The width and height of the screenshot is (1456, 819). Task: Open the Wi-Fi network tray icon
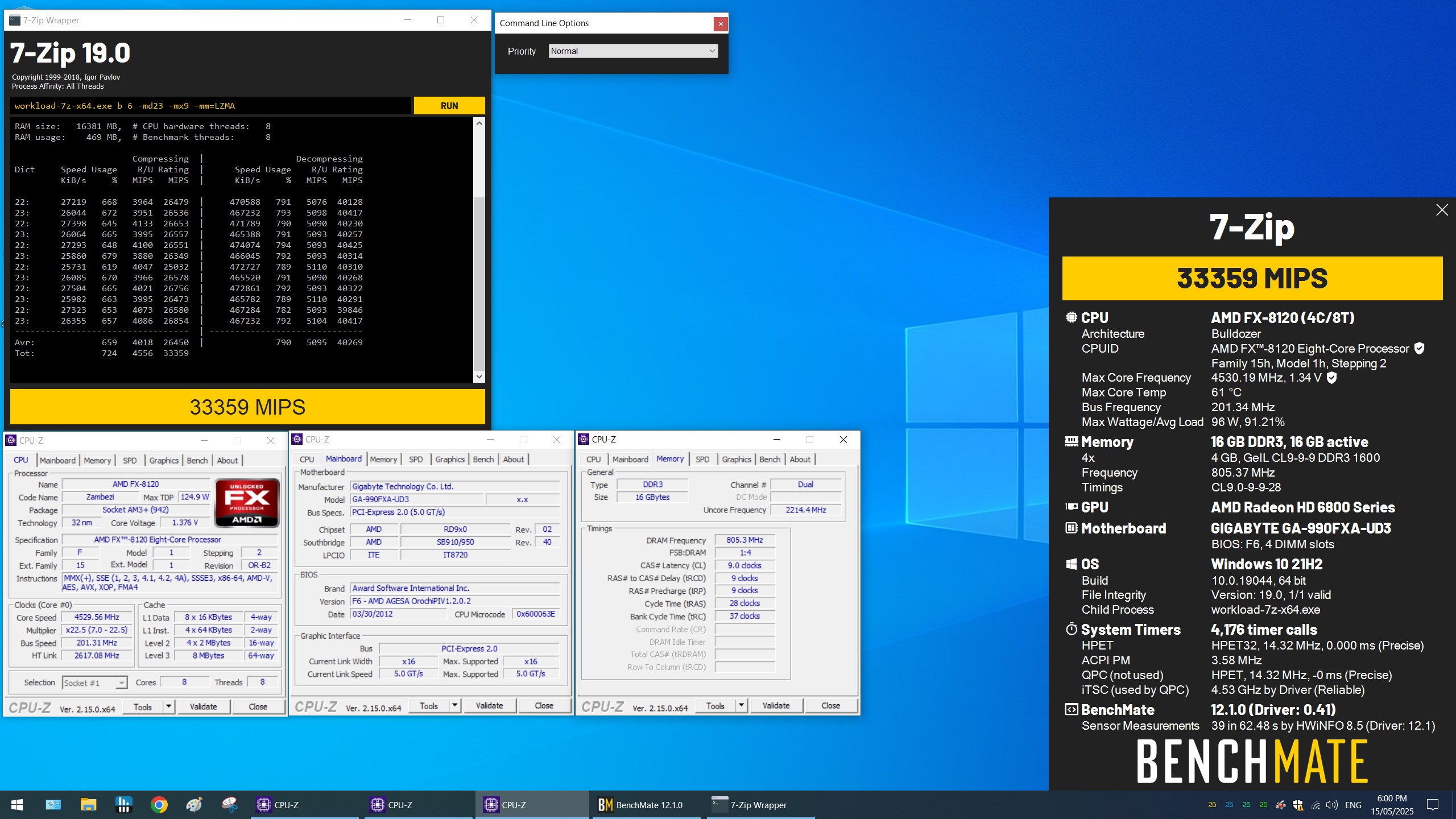pyautogui.click(x=1315, y=805)
